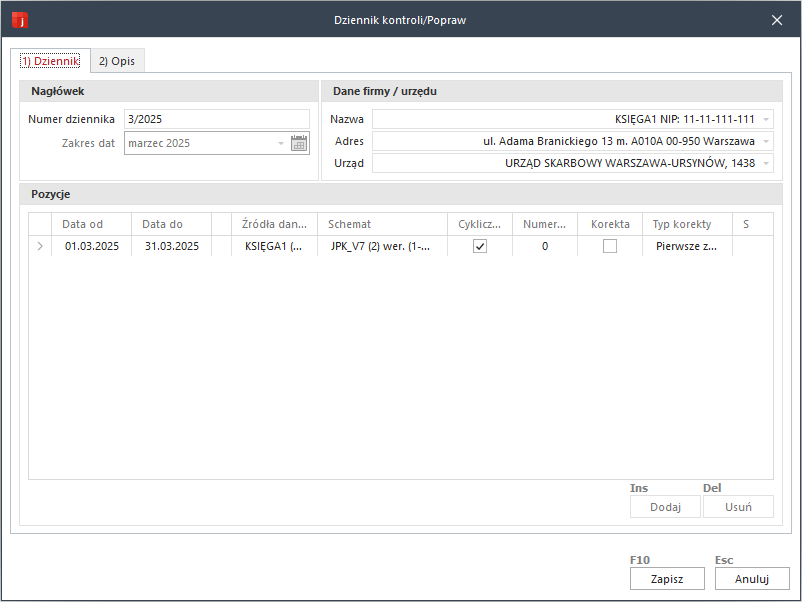Toggle the Cykliczny checkbox in first row
Image resolution: width=802 pixels, height=602 pixels.
[480, 246]
